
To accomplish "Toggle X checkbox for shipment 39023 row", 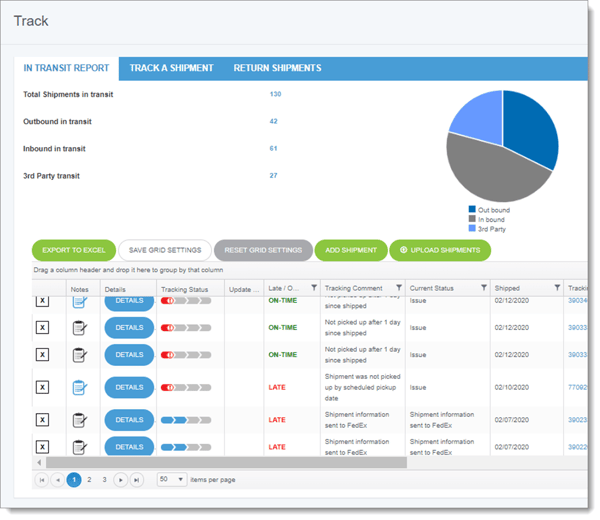I will click(42, 420).
